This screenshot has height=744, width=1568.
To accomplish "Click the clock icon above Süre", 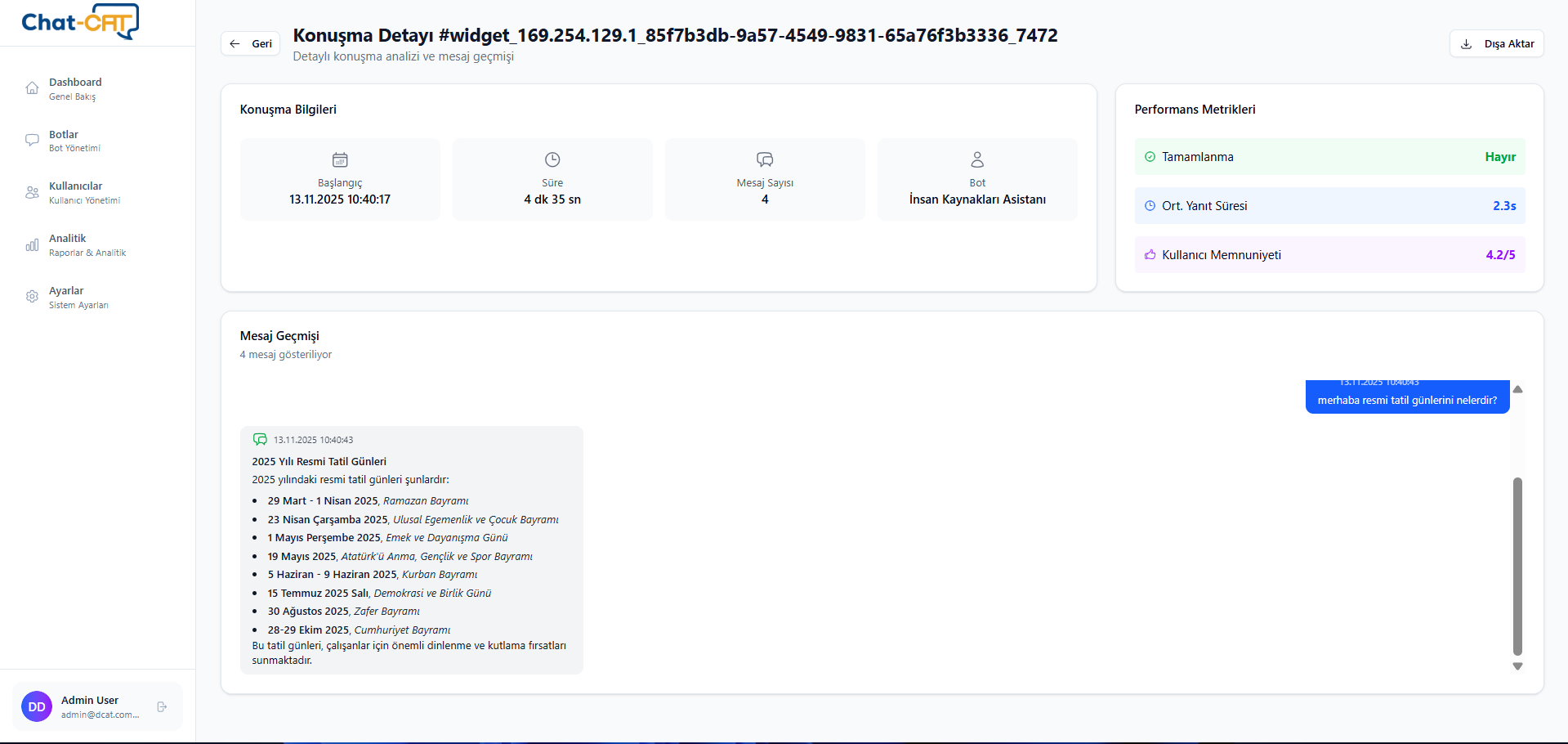I will [552, 159].
